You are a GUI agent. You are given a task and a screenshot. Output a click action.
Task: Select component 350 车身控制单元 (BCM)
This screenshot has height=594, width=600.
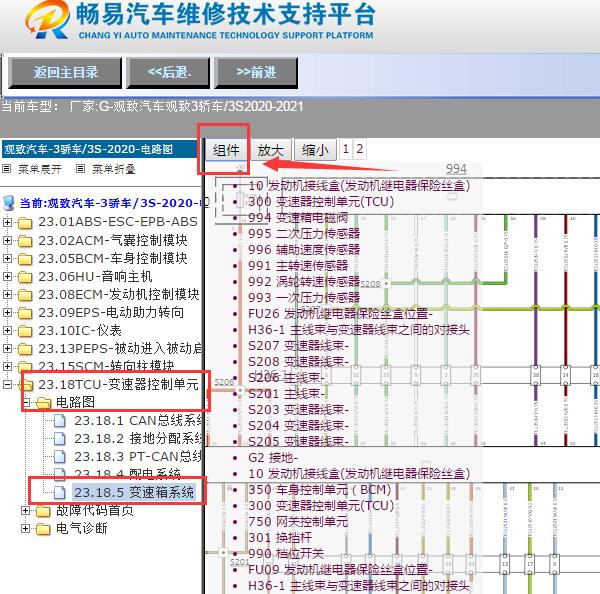pyautogui.click(x=320, y=490)
